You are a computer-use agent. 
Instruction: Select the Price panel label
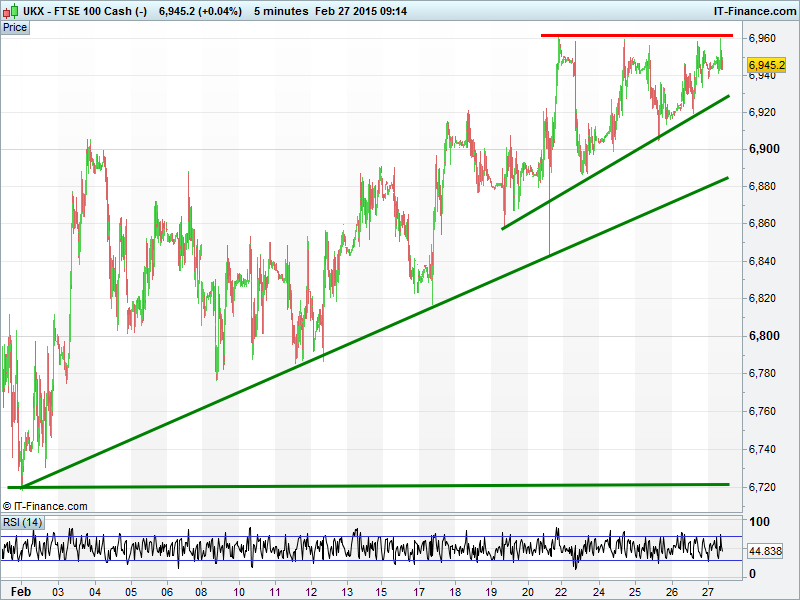[15, 27]
